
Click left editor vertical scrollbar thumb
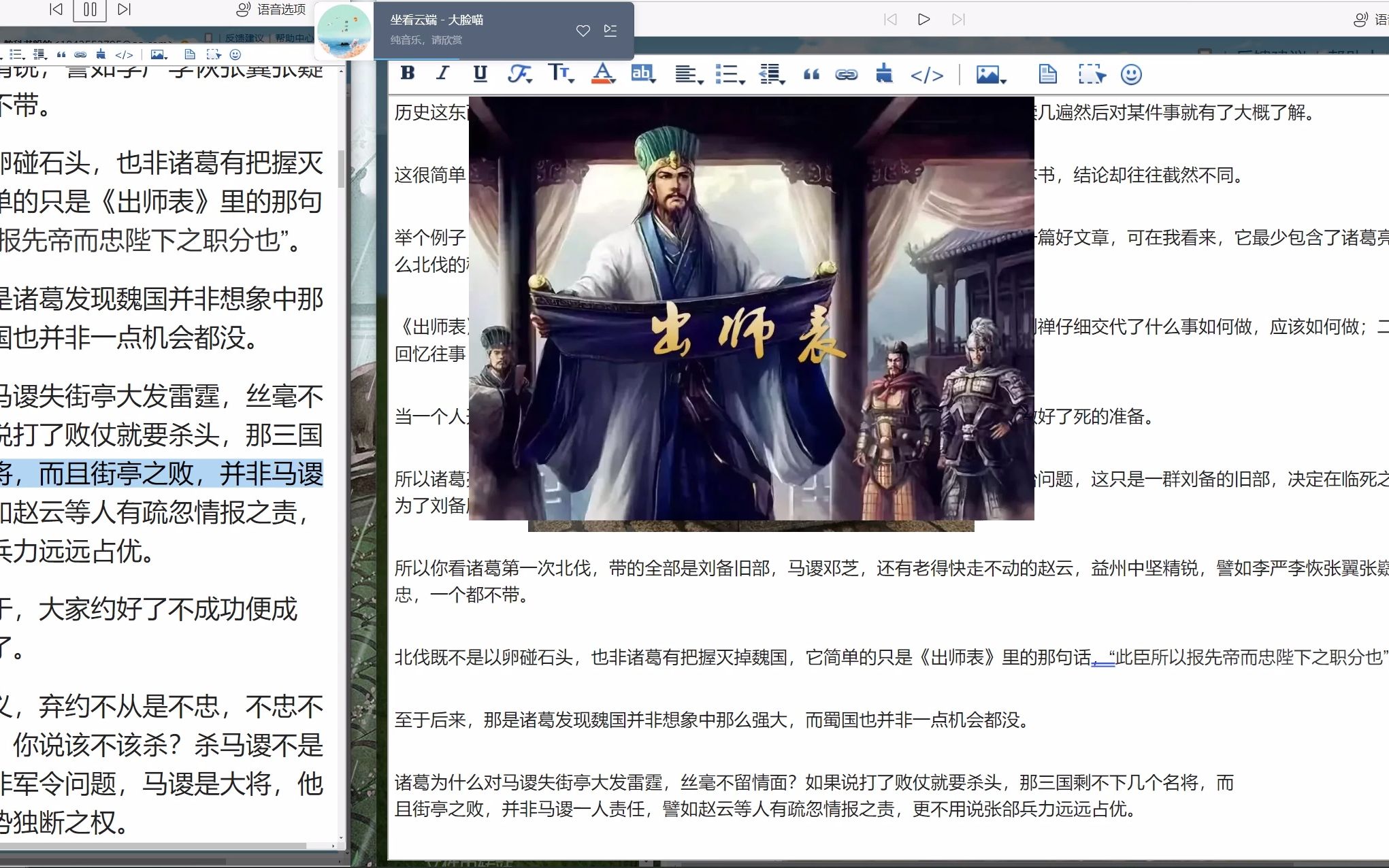(x=341, y=168)
